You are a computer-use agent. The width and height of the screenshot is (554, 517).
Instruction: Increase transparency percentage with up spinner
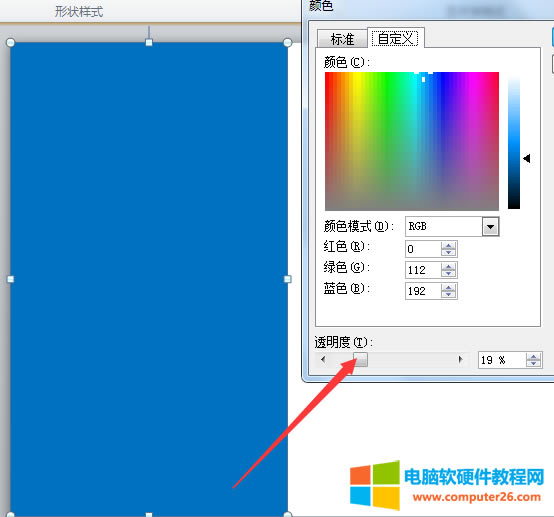pos(534,357)
